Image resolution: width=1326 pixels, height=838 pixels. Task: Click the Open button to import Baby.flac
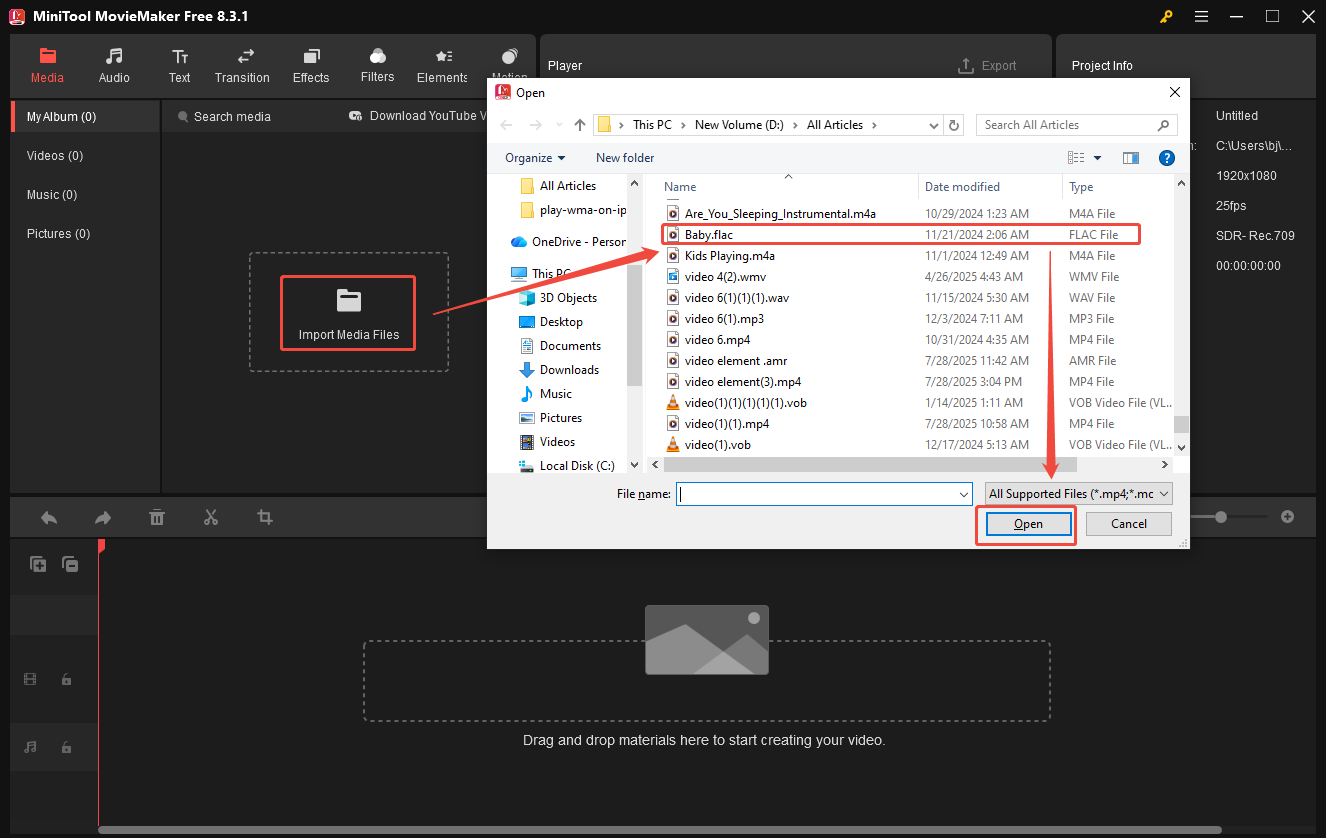[x=1026, y=523]
